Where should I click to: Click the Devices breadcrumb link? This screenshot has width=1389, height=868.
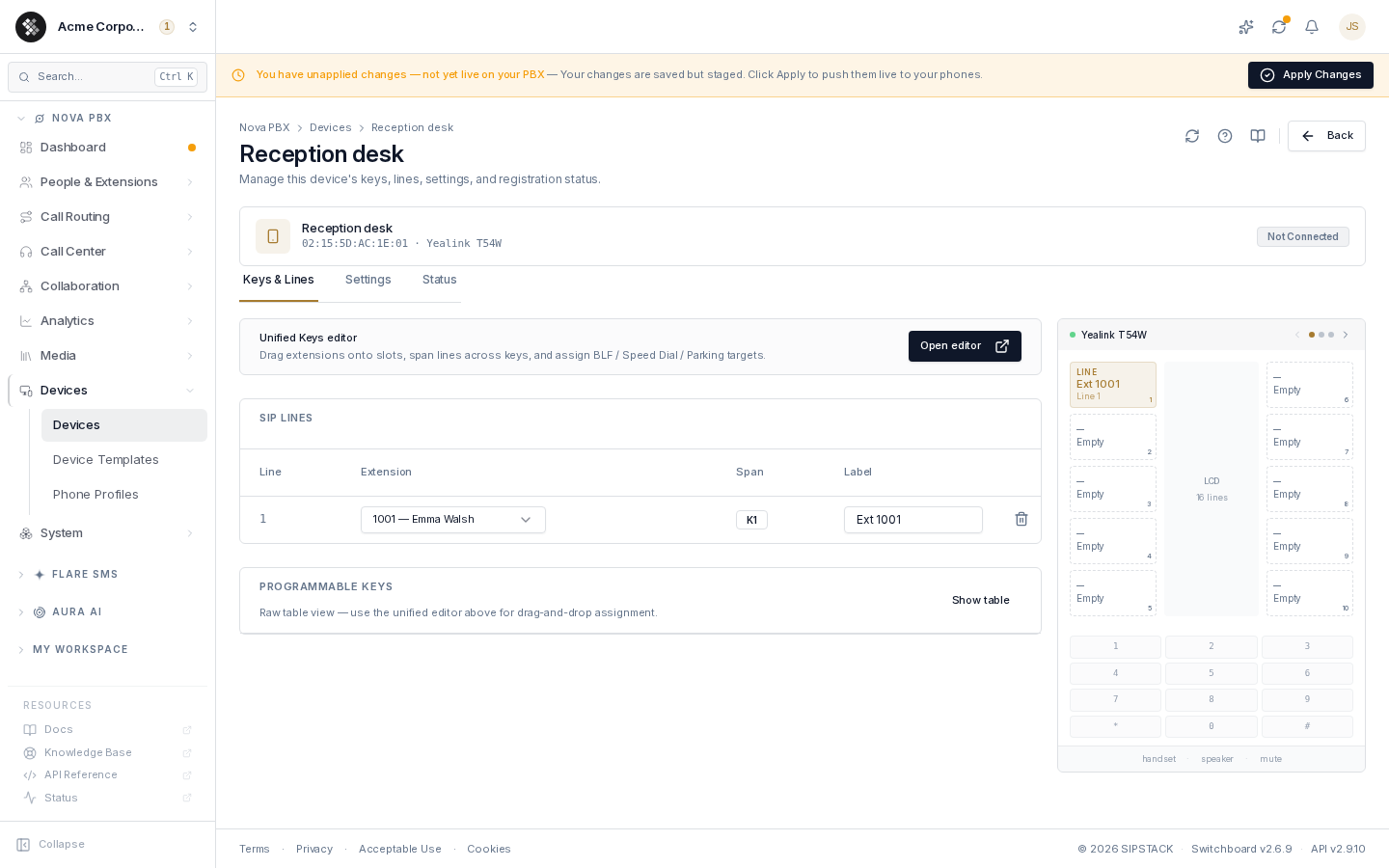pos(331,127)
